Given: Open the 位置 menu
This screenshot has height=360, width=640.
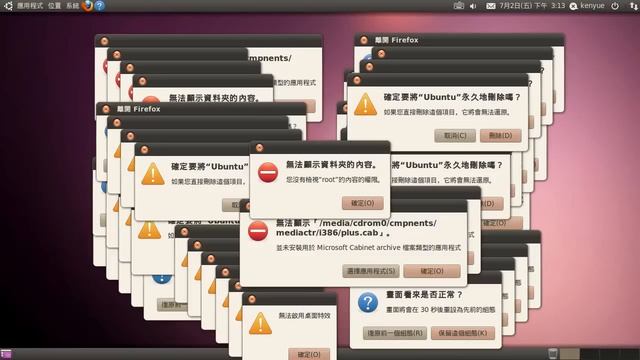Looking at the screenshot, I should (x=54, y=6).
